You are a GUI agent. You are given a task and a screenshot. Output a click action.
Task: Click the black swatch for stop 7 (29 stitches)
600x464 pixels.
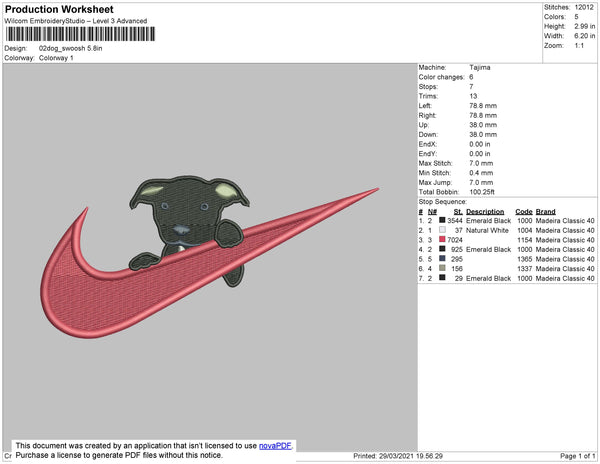click(442, 278)
